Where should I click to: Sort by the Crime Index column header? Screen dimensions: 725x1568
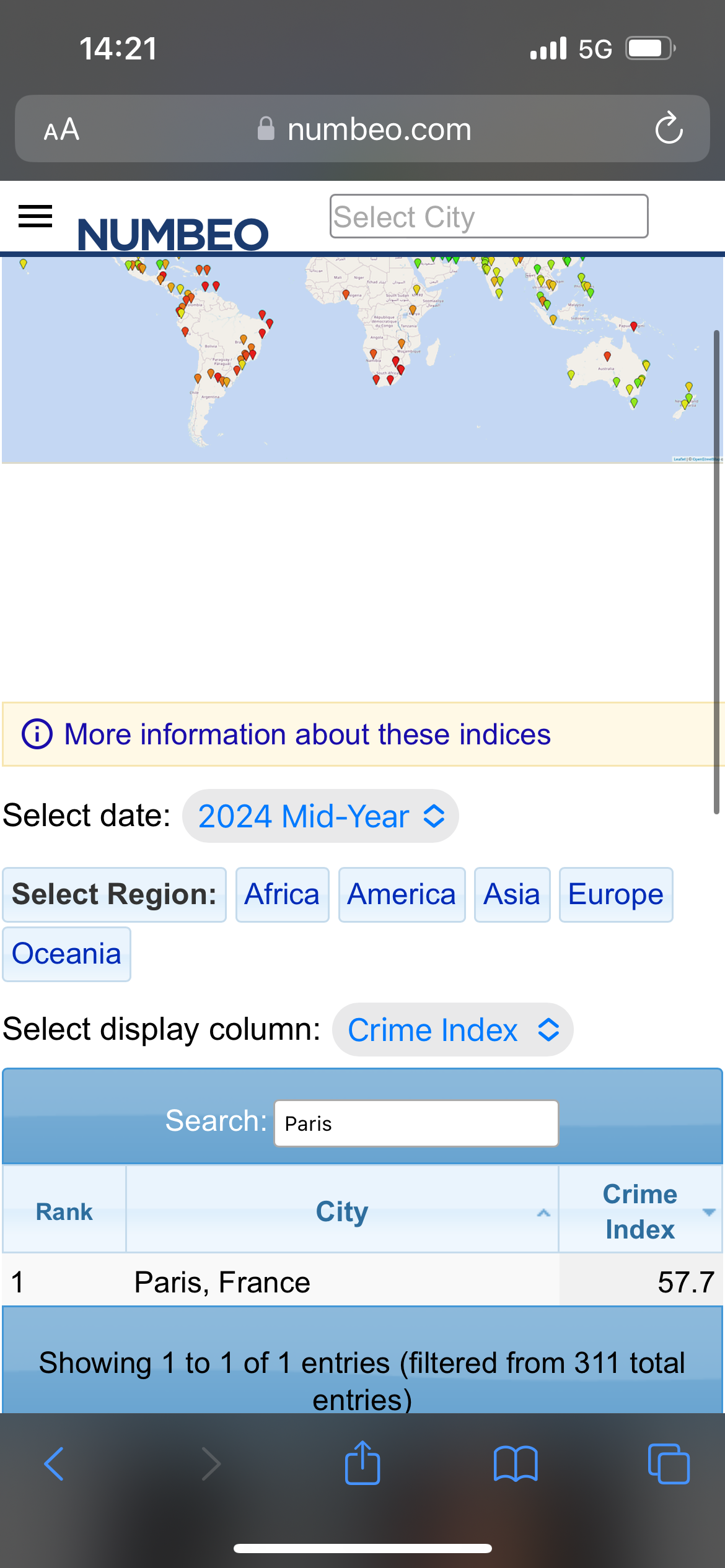click(x=640, y=1211)
